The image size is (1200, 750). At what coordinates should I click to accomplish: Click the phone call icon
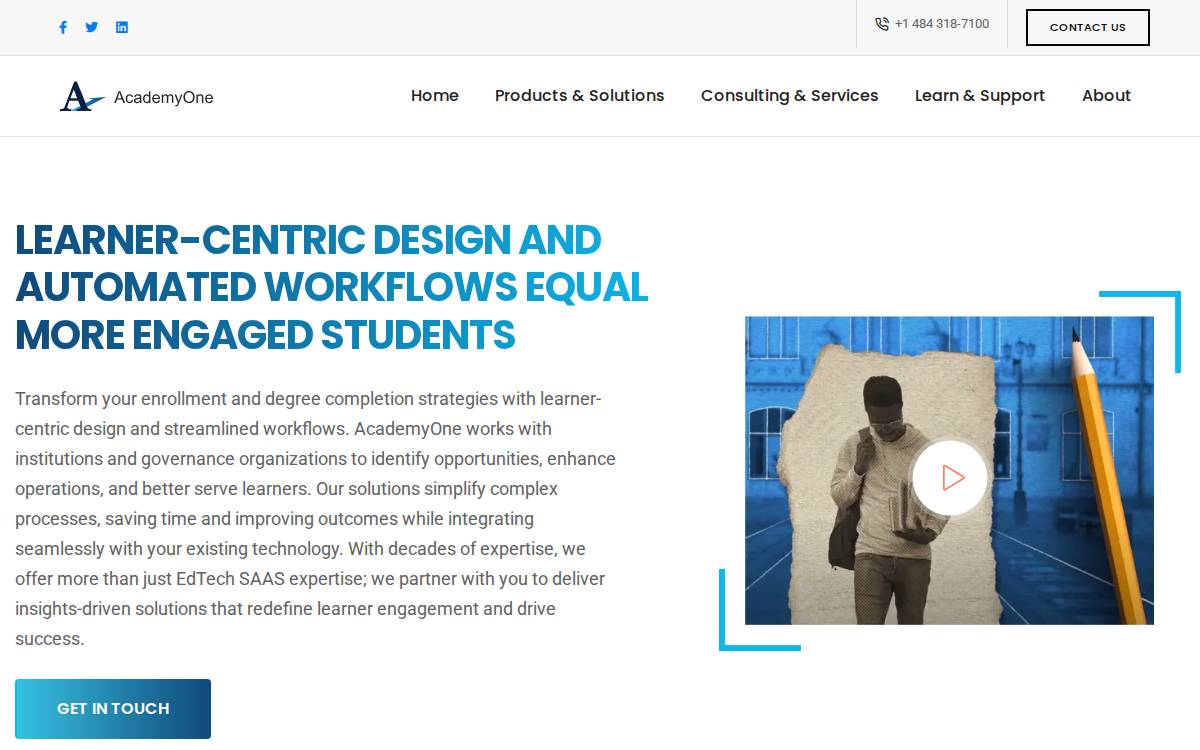(x=882, y=24)
